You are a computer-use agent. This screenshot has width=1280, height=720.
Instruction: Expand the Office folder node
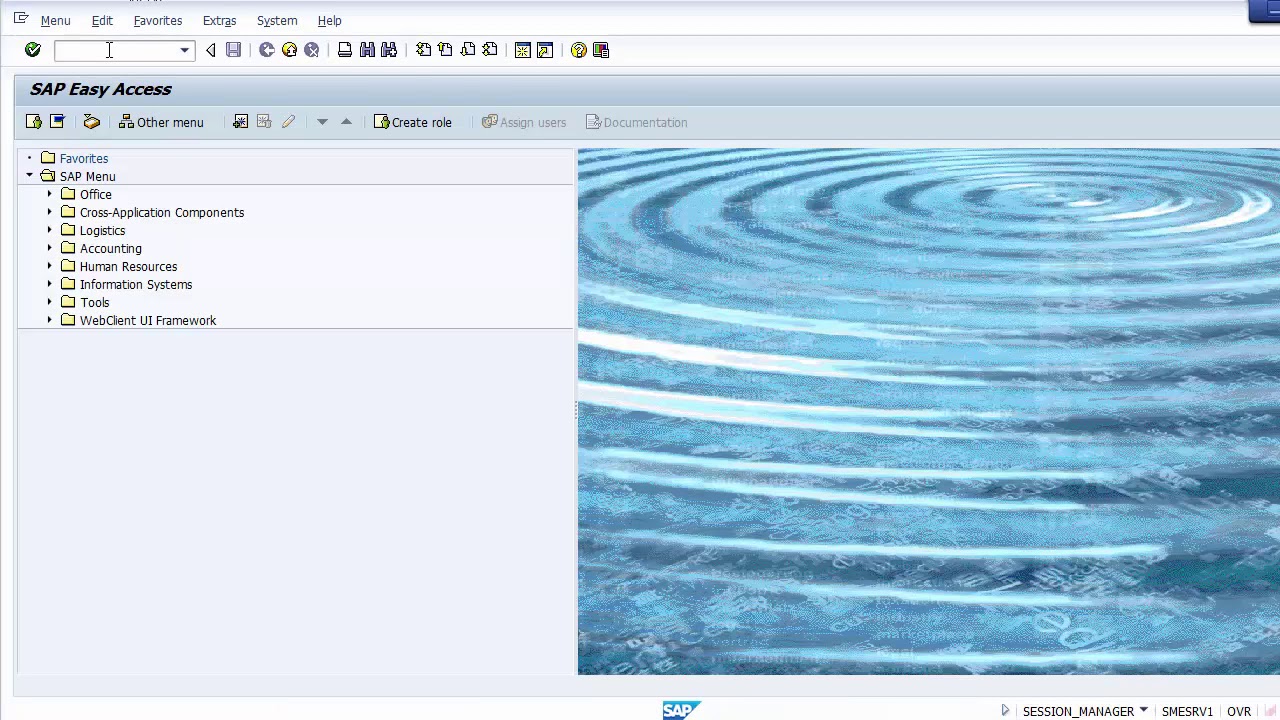(x=49, y=194)
